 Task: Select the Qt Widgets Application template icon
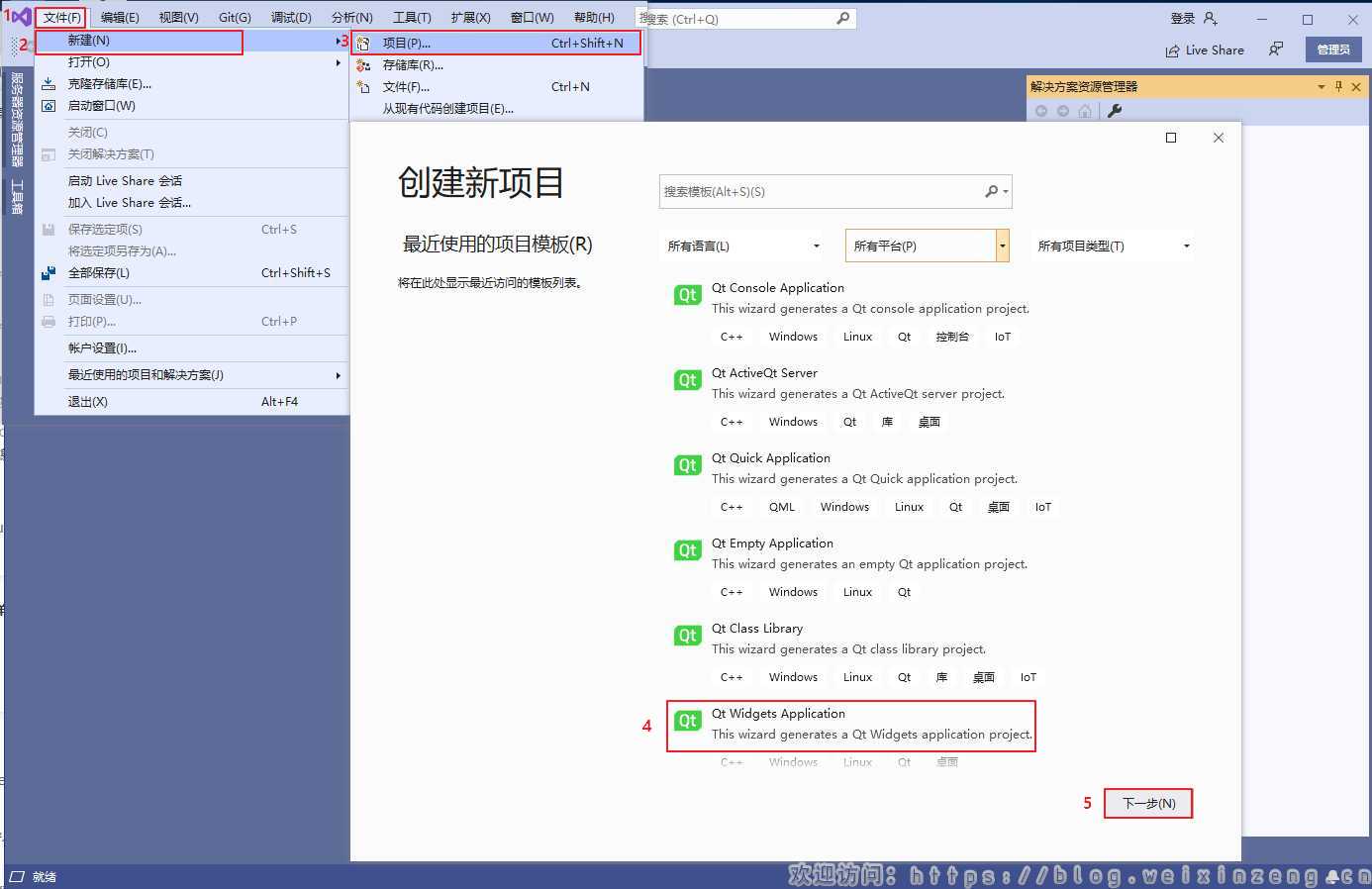pyautogui.click(x=687, y=721)
